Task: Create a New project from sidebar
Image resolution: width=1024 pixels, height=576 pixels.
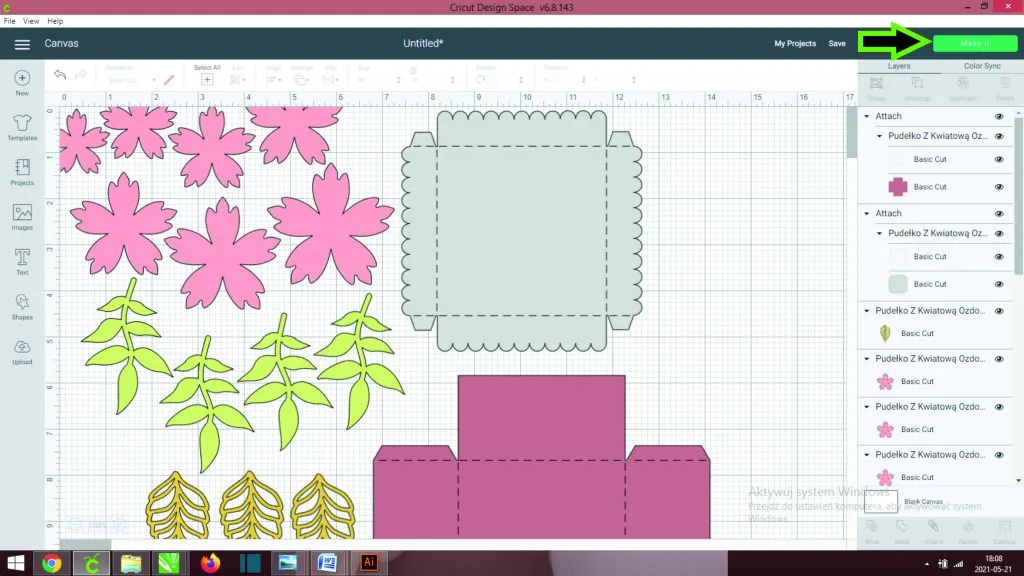Action: [x=22, y=83]
